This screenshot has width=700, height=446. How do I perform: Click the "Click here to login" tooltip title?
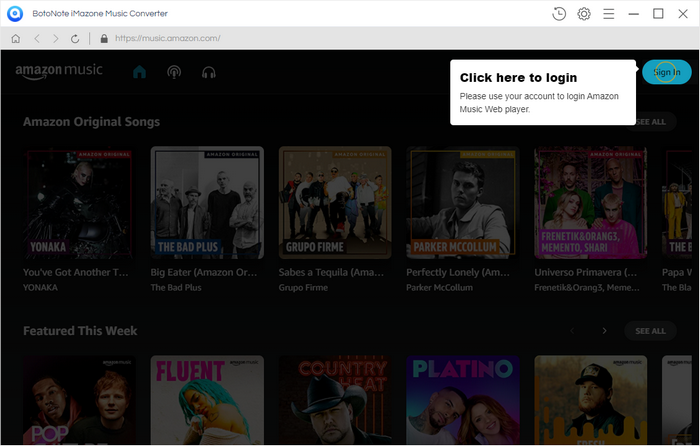518,78
